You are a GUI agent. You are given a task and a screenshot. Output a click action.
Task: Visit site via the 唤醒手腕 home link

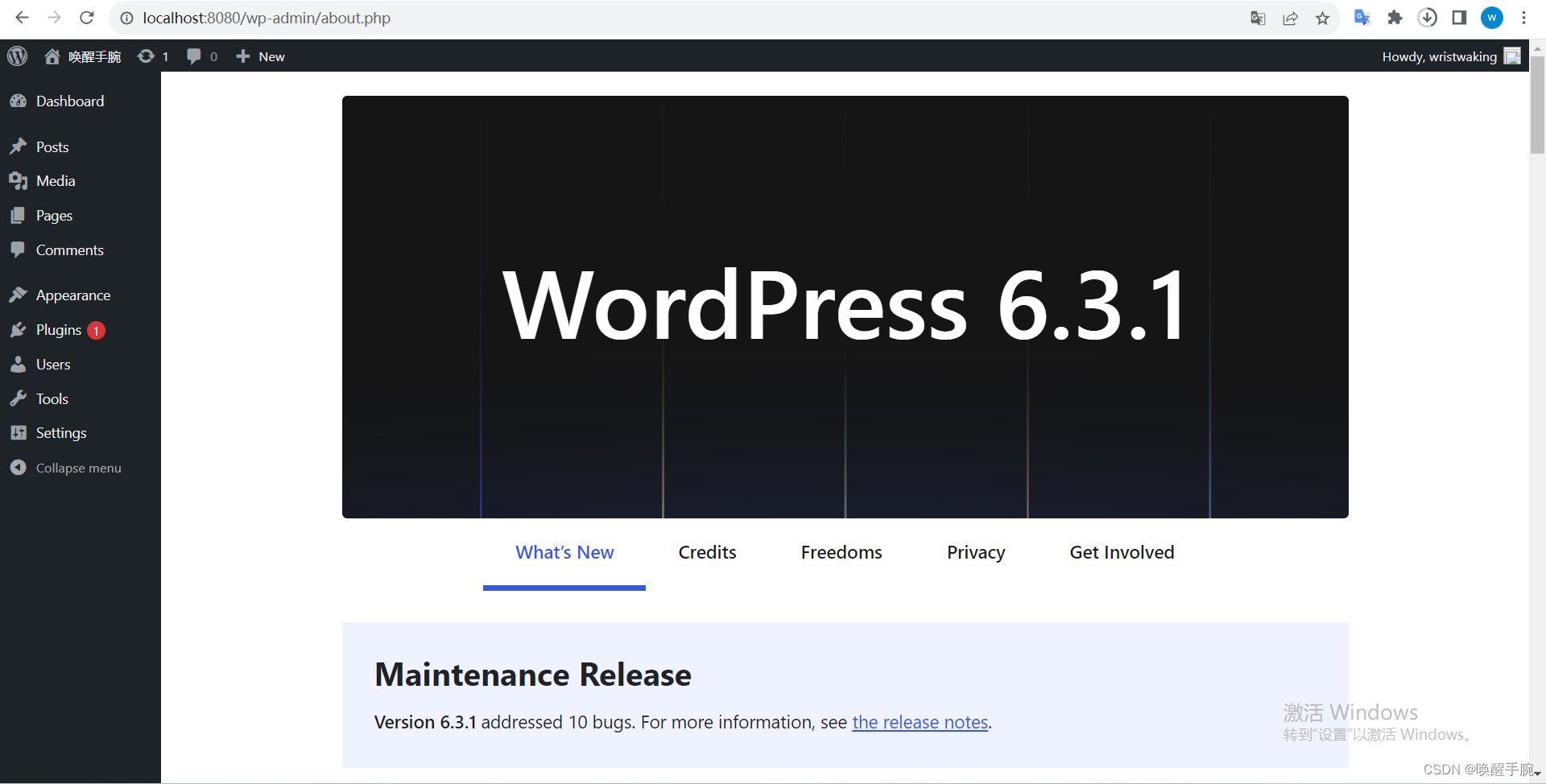click(82, 56)
